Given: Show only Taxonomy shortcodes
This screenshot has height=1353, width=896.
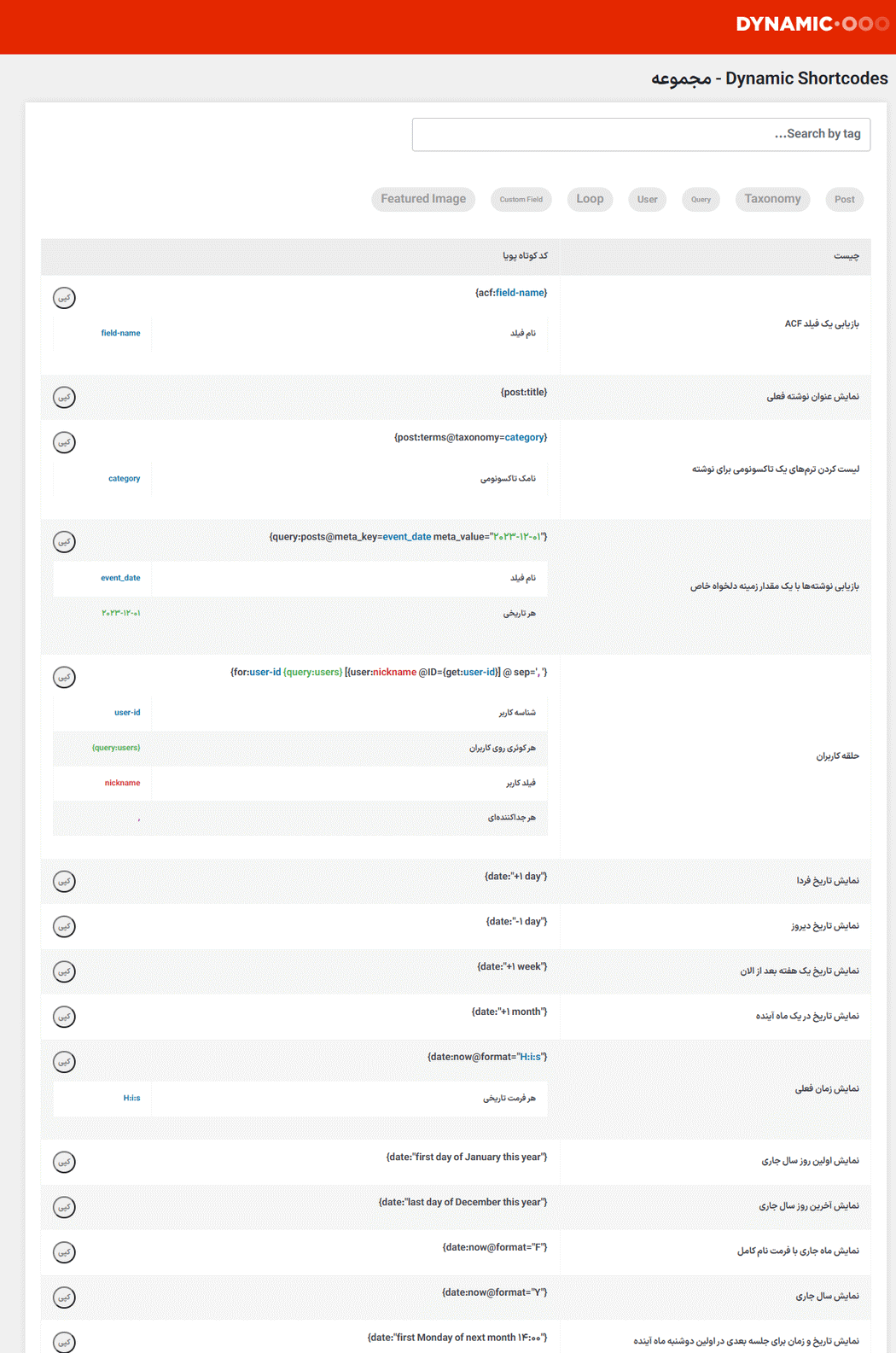Looking at the screenshot, I should [772, 199].
